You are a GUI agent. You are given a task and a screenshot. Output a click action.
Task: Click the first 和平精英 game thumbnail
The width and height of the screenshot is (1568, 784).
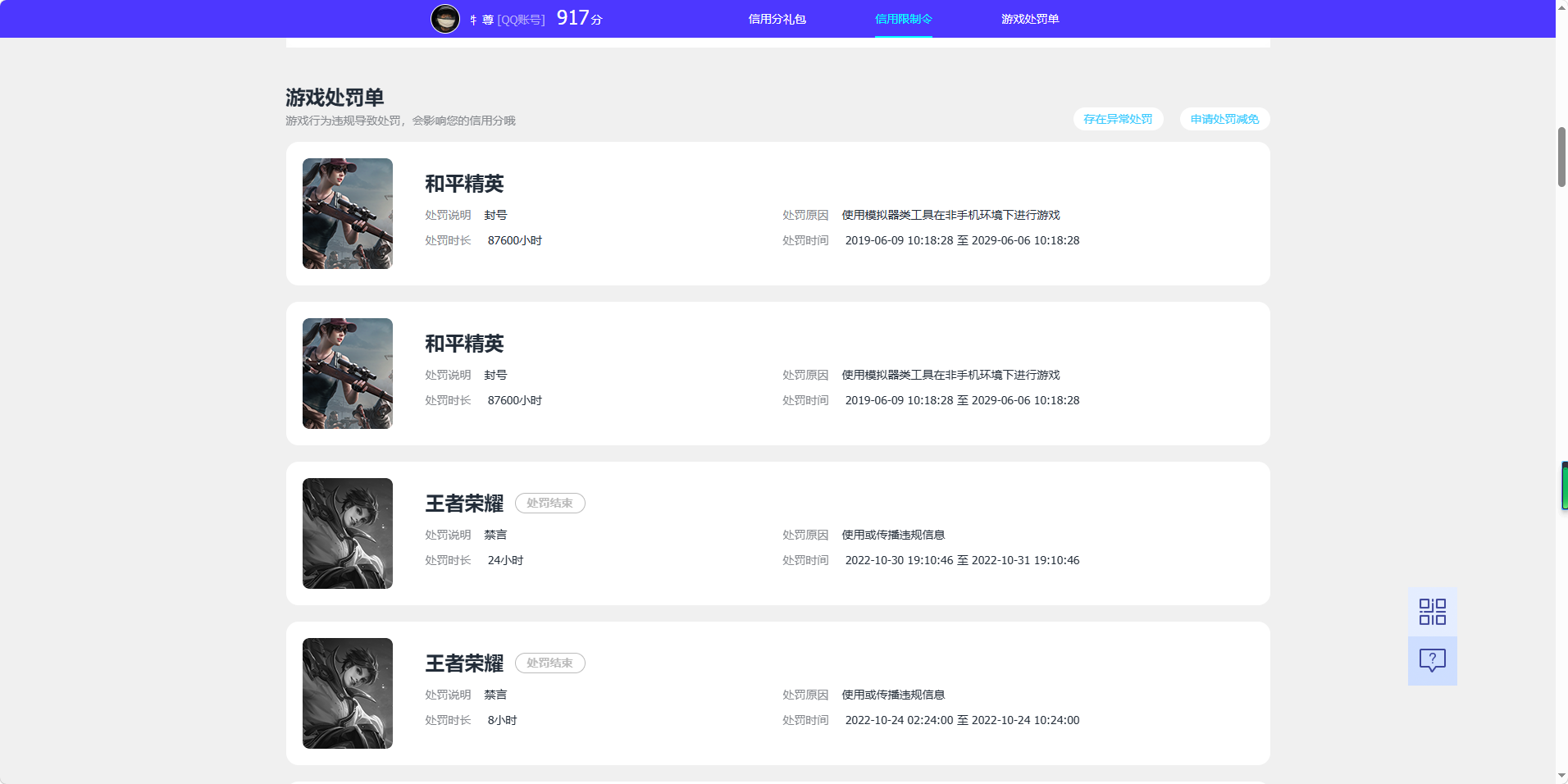(x=348, y=213)
